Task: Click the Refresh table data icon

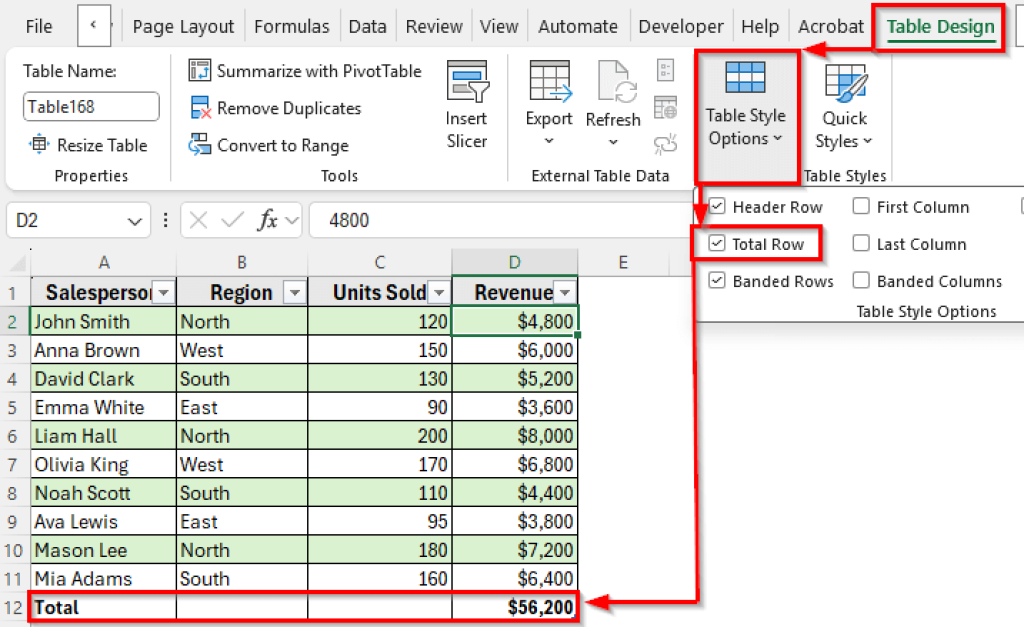Action: pos(612,82)
